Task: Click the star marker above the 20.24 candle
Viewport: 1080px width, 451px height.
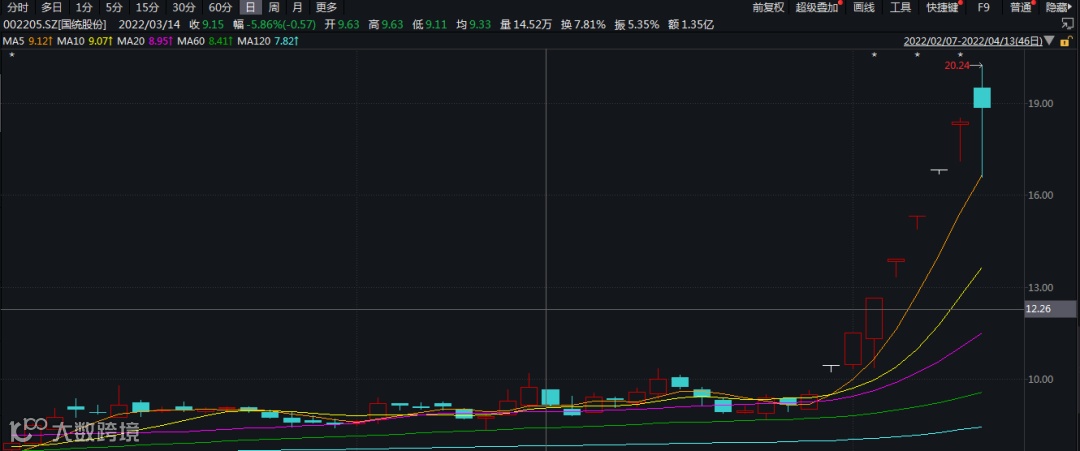Action: [960, 54]
